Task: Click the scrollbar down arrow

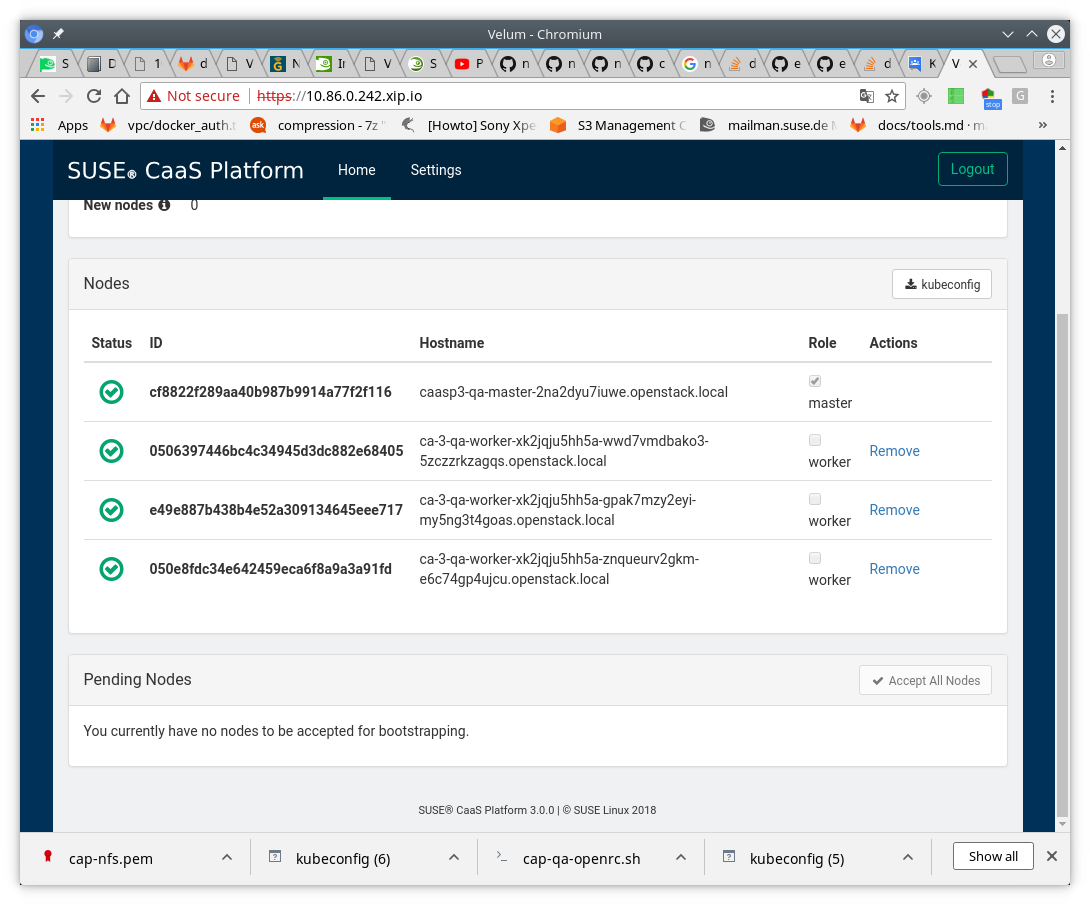Action: tap(1062, 824)
